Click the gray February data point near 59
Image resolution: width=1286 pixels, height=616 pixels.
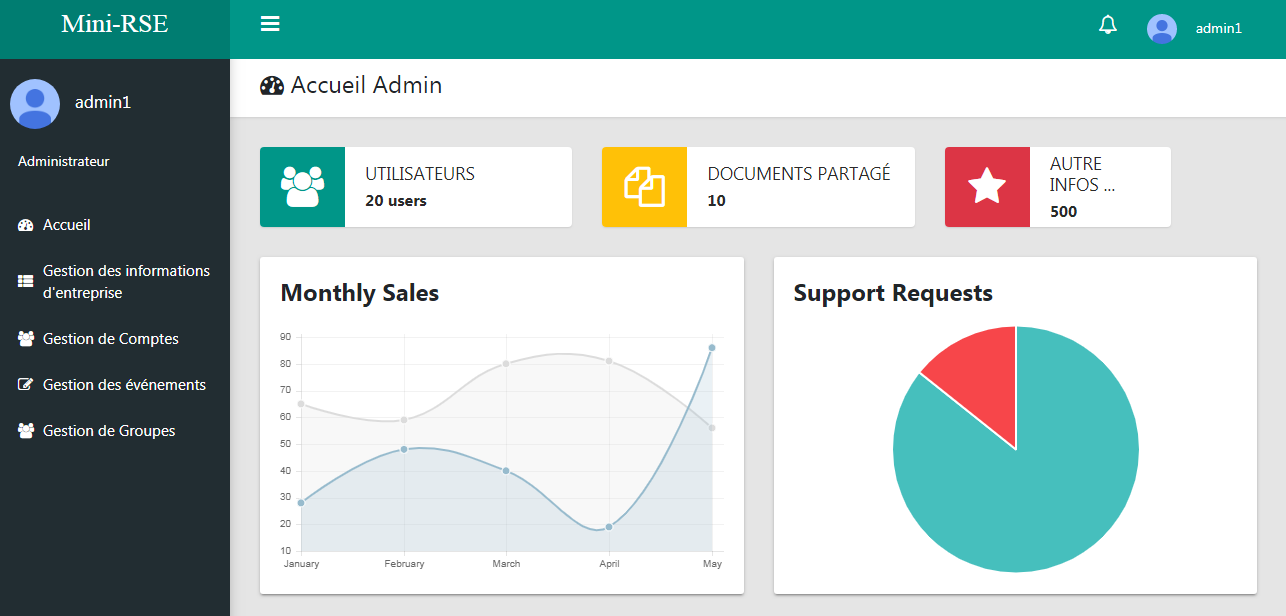404,420
